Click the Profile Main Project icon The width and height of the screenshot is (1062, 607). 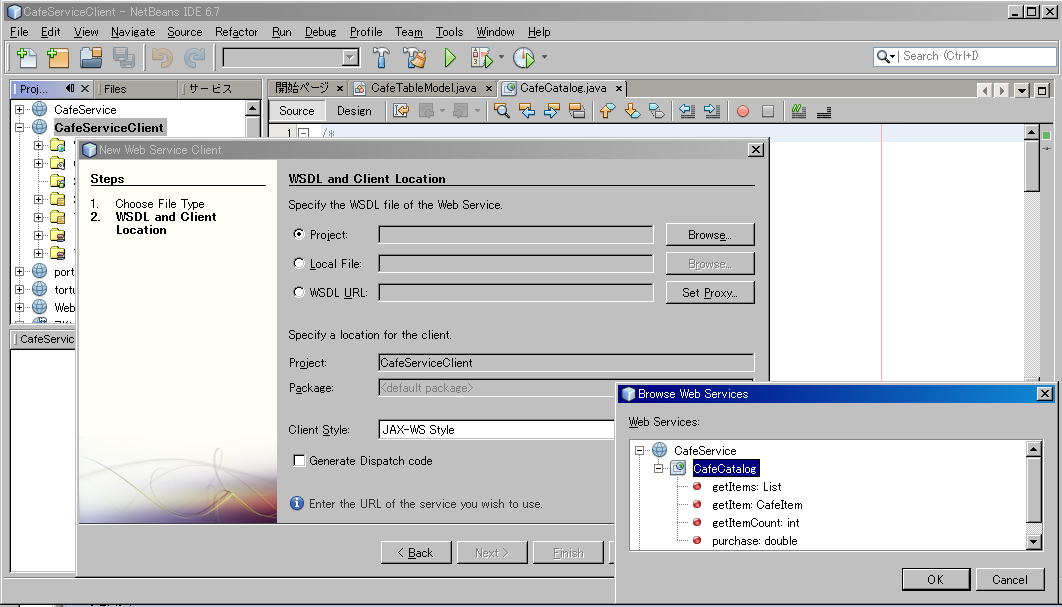(x=524, y=58)
